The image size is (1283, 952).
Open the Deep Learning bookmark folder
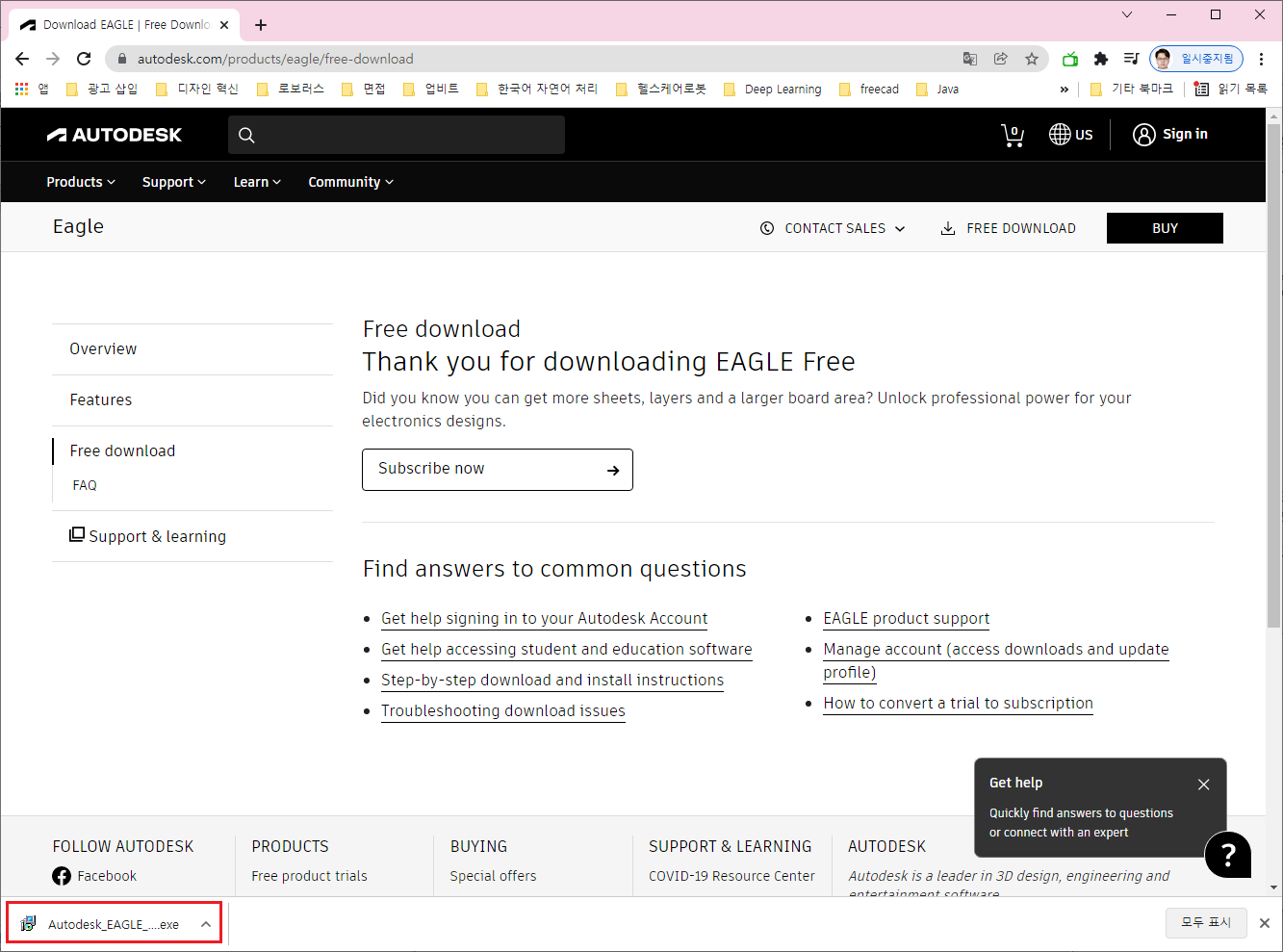pyautogui.click(x=772, y=89)
